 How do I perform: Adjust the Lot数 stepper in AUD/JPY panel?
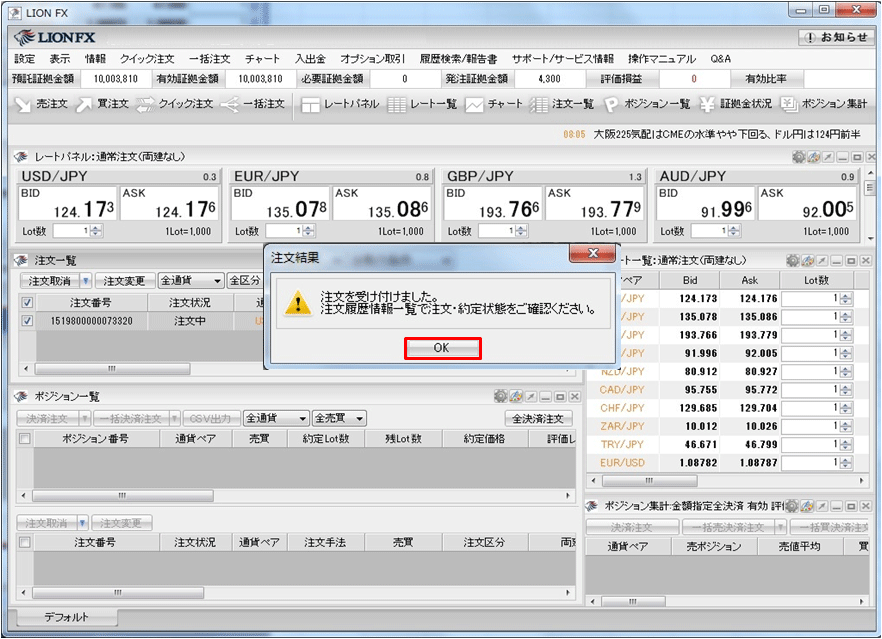point(734,231)
